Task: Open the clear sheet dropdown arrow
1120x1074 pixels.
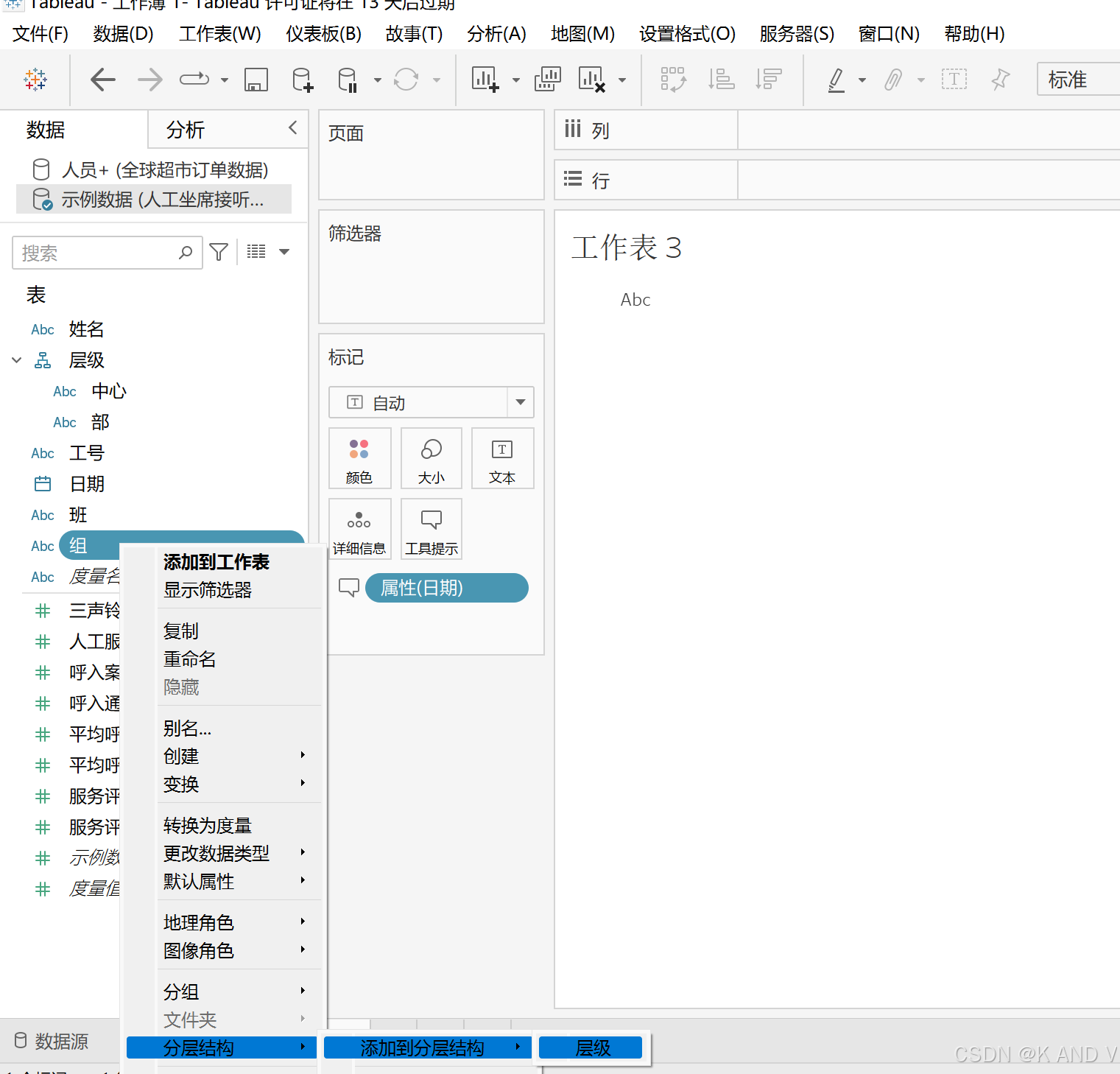Action: coord(622,80)
